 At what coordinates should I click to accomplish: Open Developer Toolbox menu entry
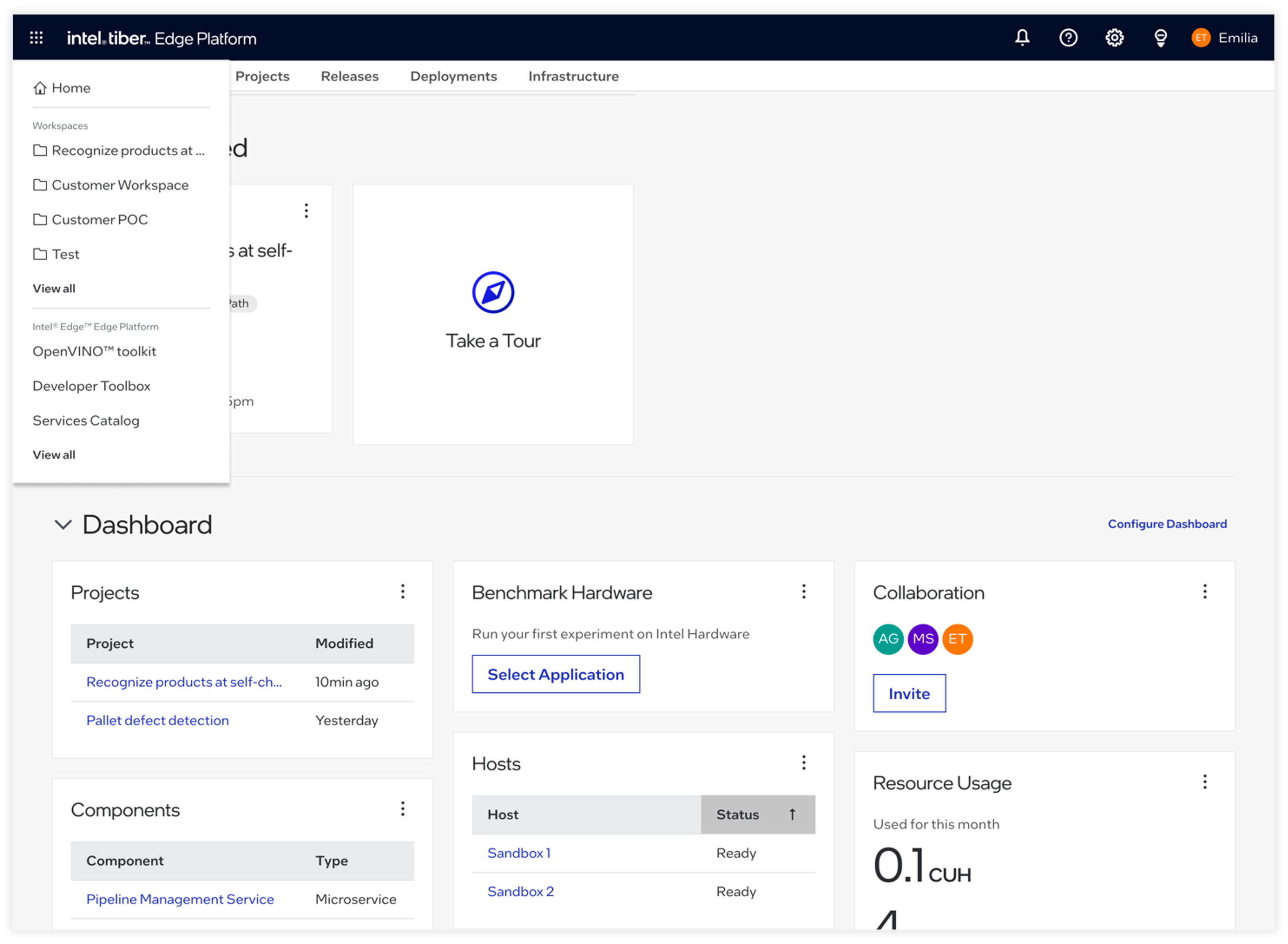tap(92, 386)
